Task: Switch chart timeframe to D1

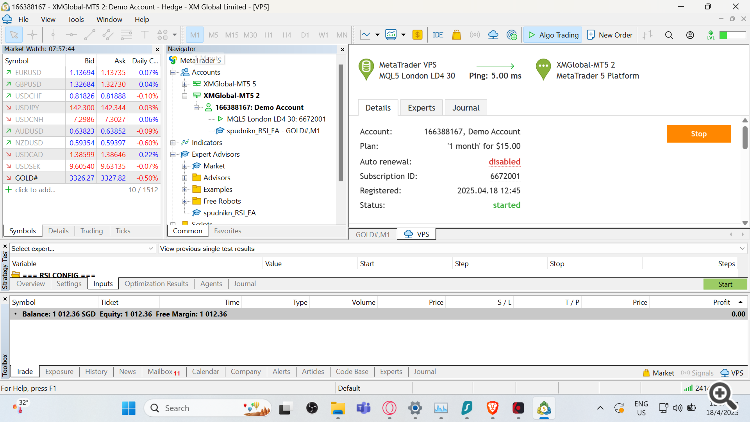Action: point(305,35)
